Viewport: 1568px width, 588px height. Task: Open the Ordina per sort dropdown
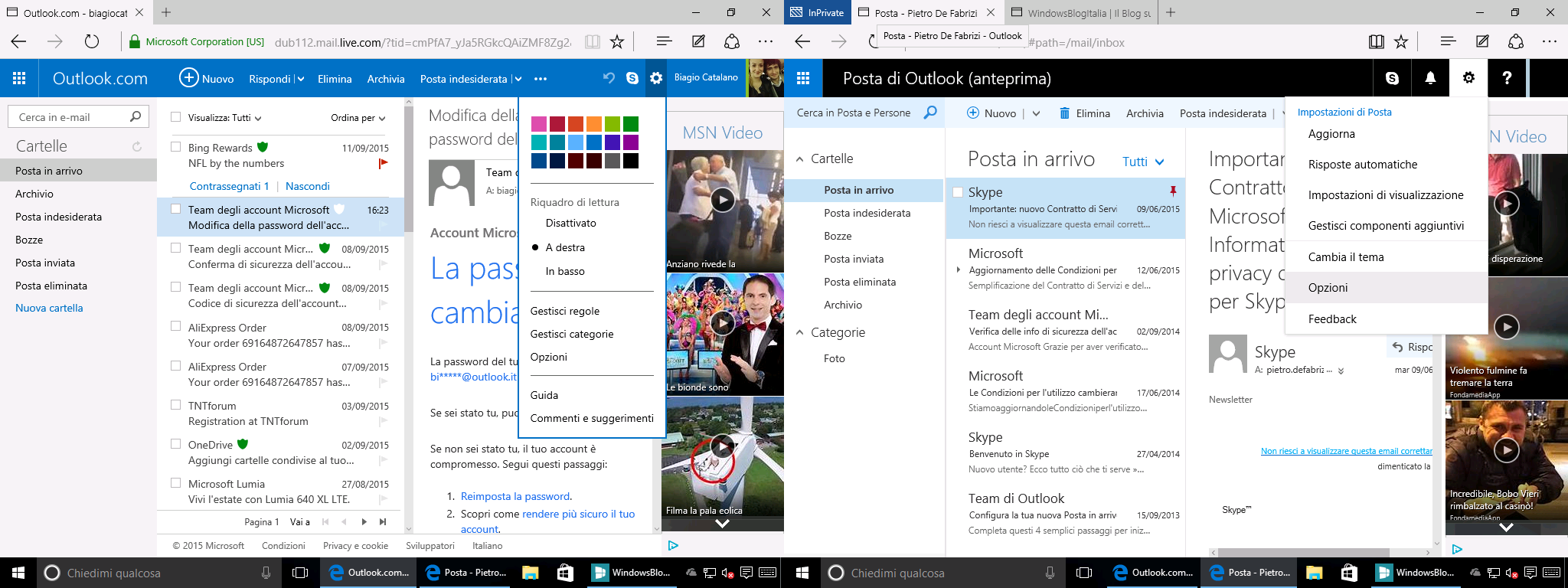[x=381, y=119]
